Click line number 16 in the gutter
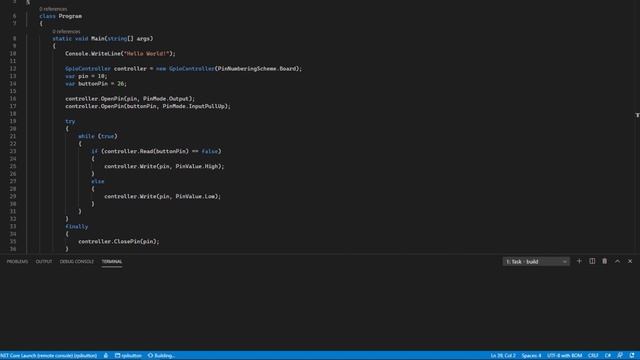 tap(13, 99)
